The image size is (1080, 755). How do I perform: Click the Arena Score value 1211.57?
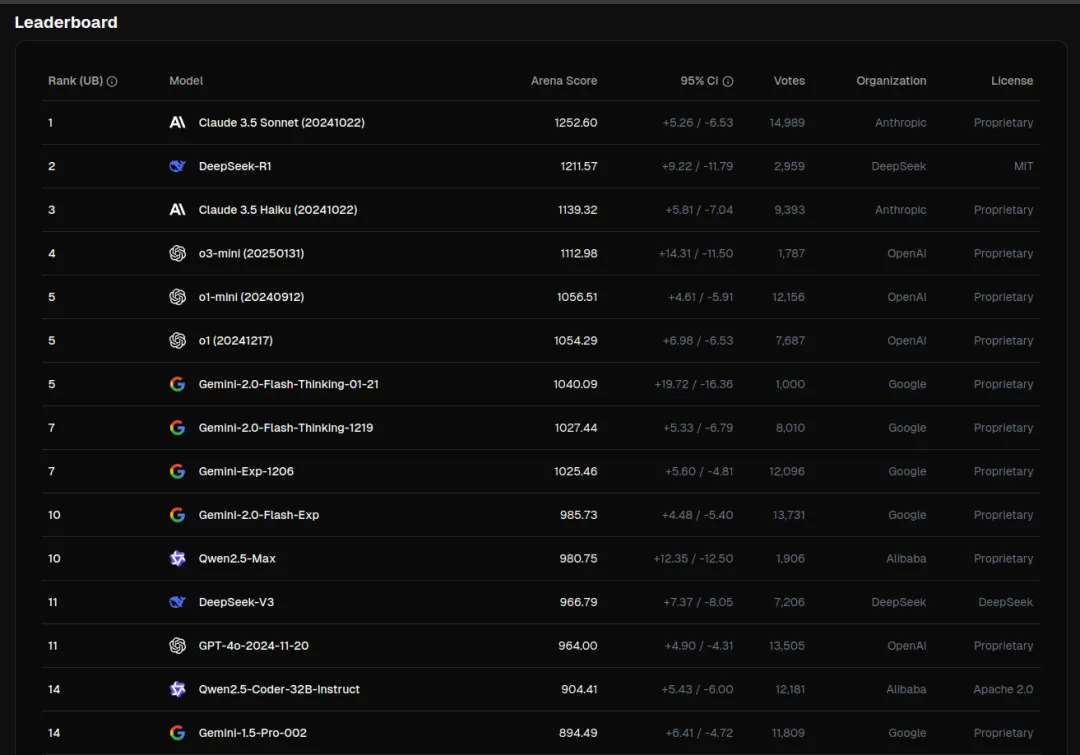pyautogui.click(x=579, y=166)
